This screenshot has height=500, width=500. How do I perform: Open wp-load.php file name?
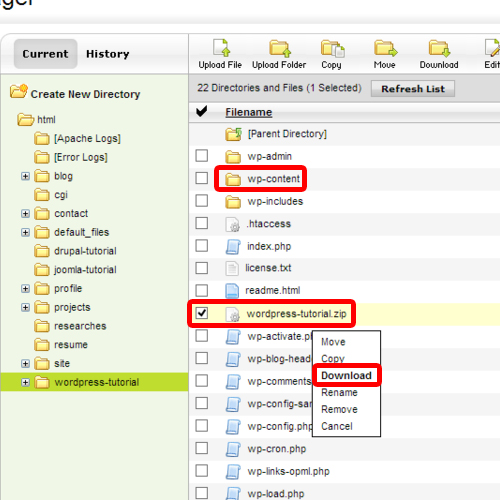click(276, 494)
